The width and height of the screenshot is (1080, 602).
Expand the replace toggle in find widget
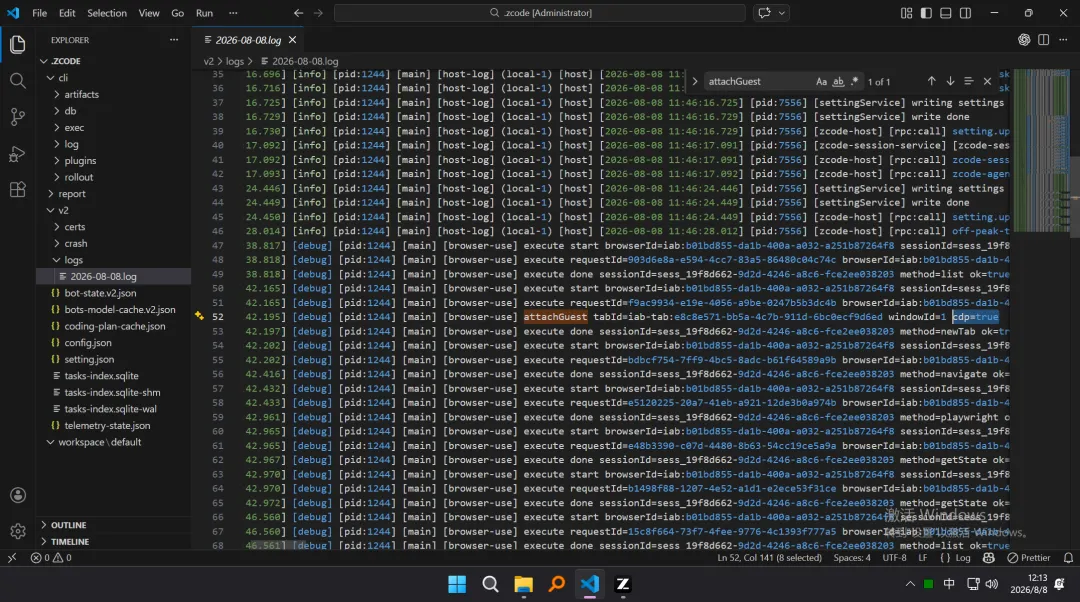pos(694,81)
